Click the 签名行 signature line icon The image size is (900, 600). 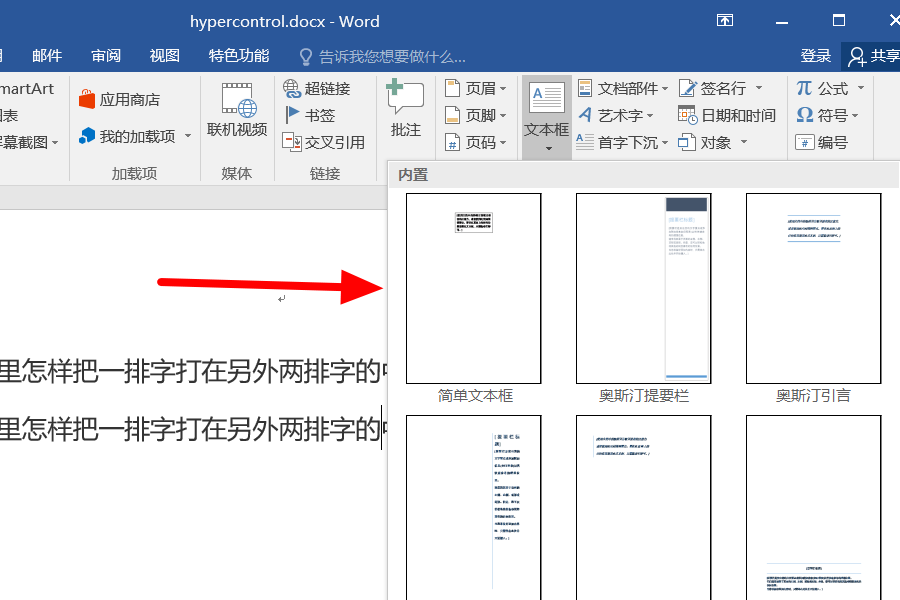pos(687,88)
